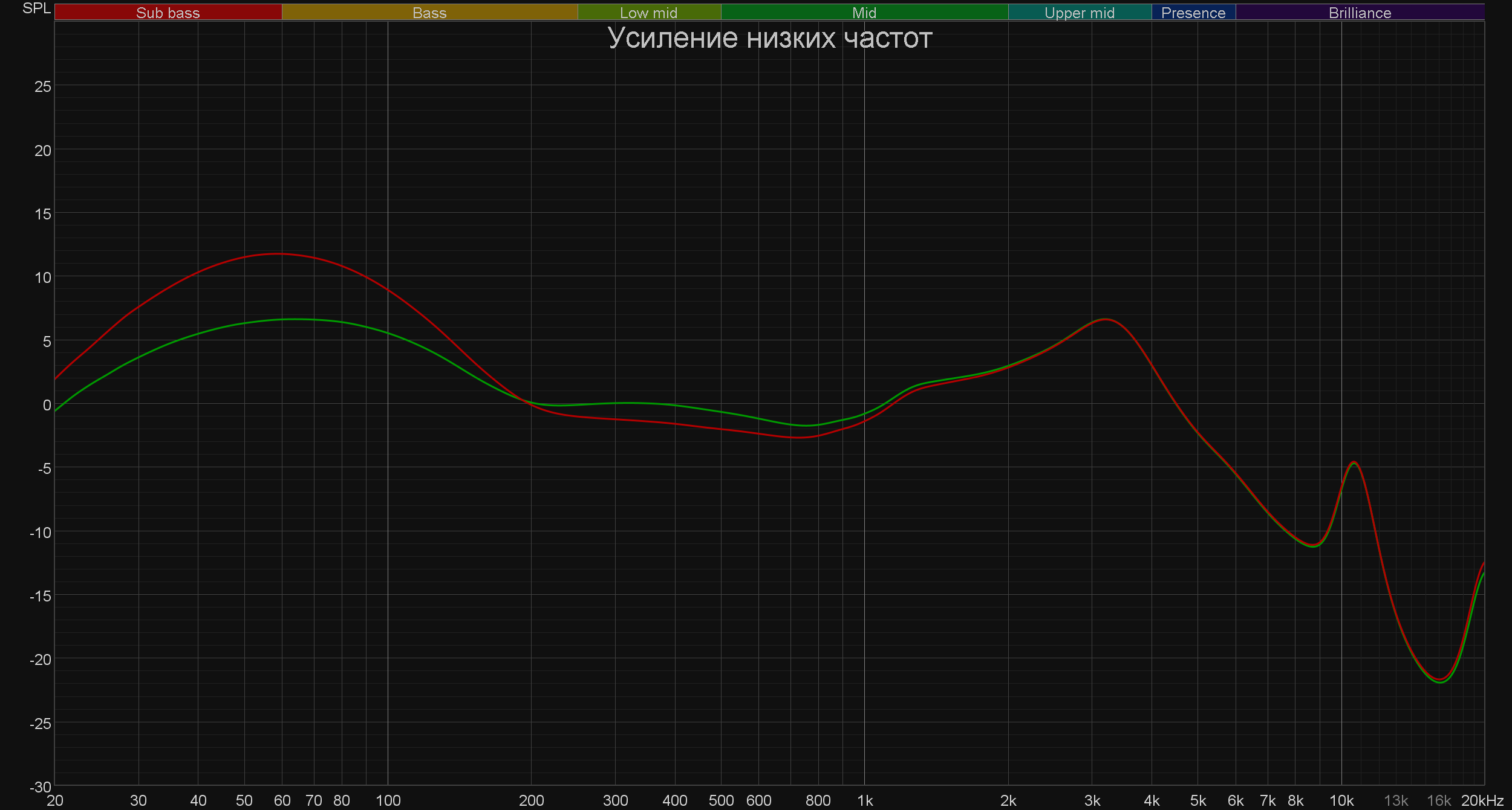Screen dimensions: 1512x810
Task: Click the sharp peak near 10k
Action: 1354,462
